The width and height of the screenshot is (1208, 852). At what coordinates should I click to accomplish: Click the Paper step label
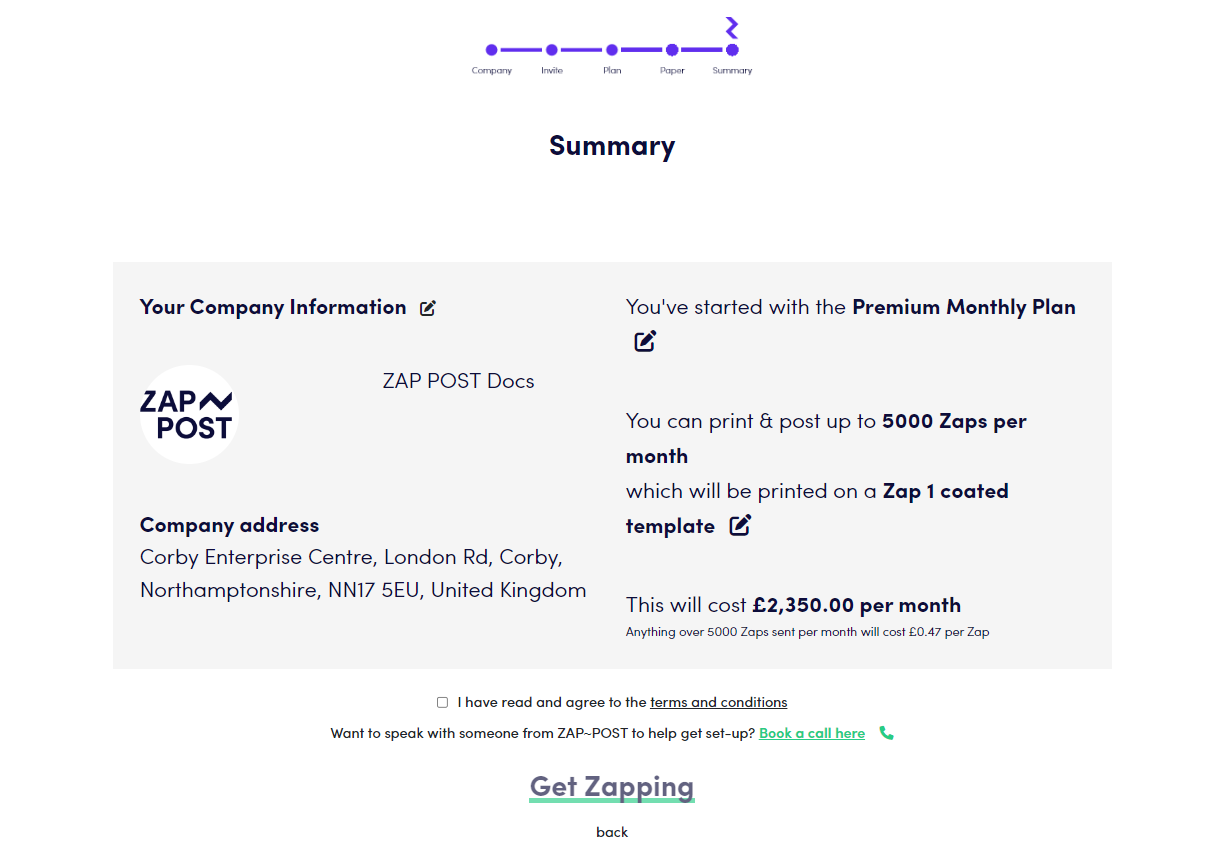[672, 71]
